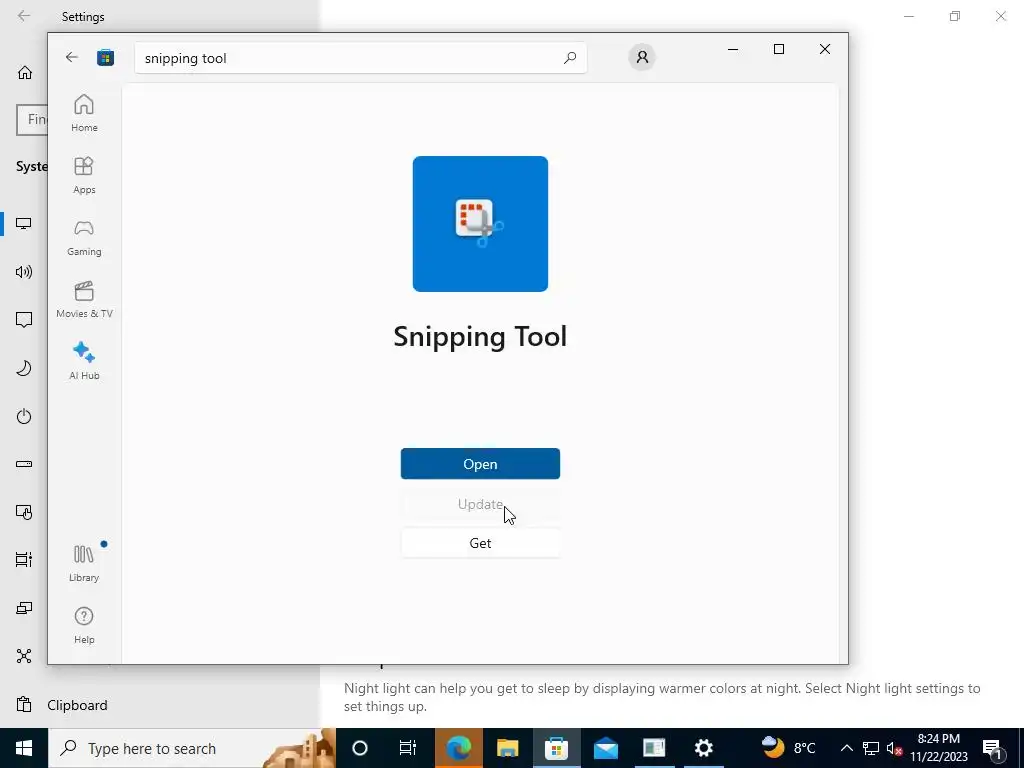Click network icon in system tray

[871, 748]
